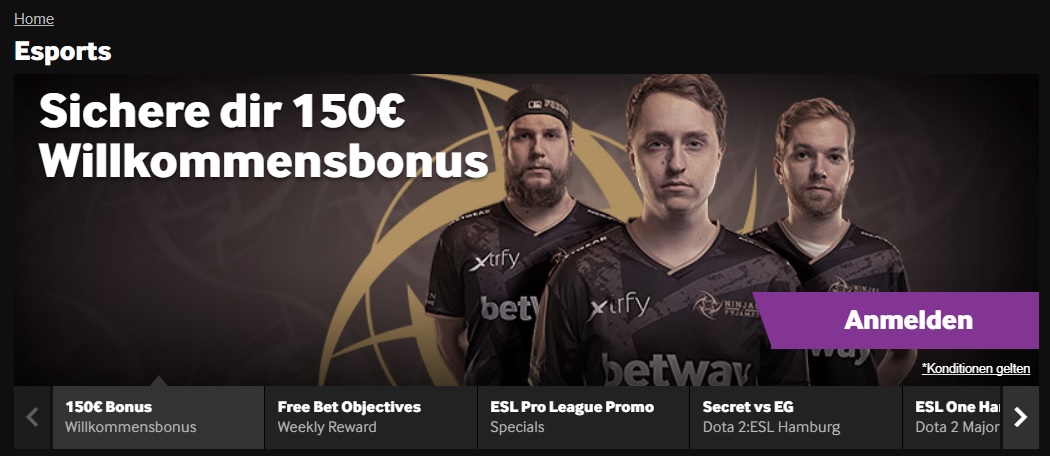Viewport: 1050px width, 456px height.
Task: Select the 150€ Bonus Willkommensbonus tab
Action: pyautogui.click(x=159, y=417)
